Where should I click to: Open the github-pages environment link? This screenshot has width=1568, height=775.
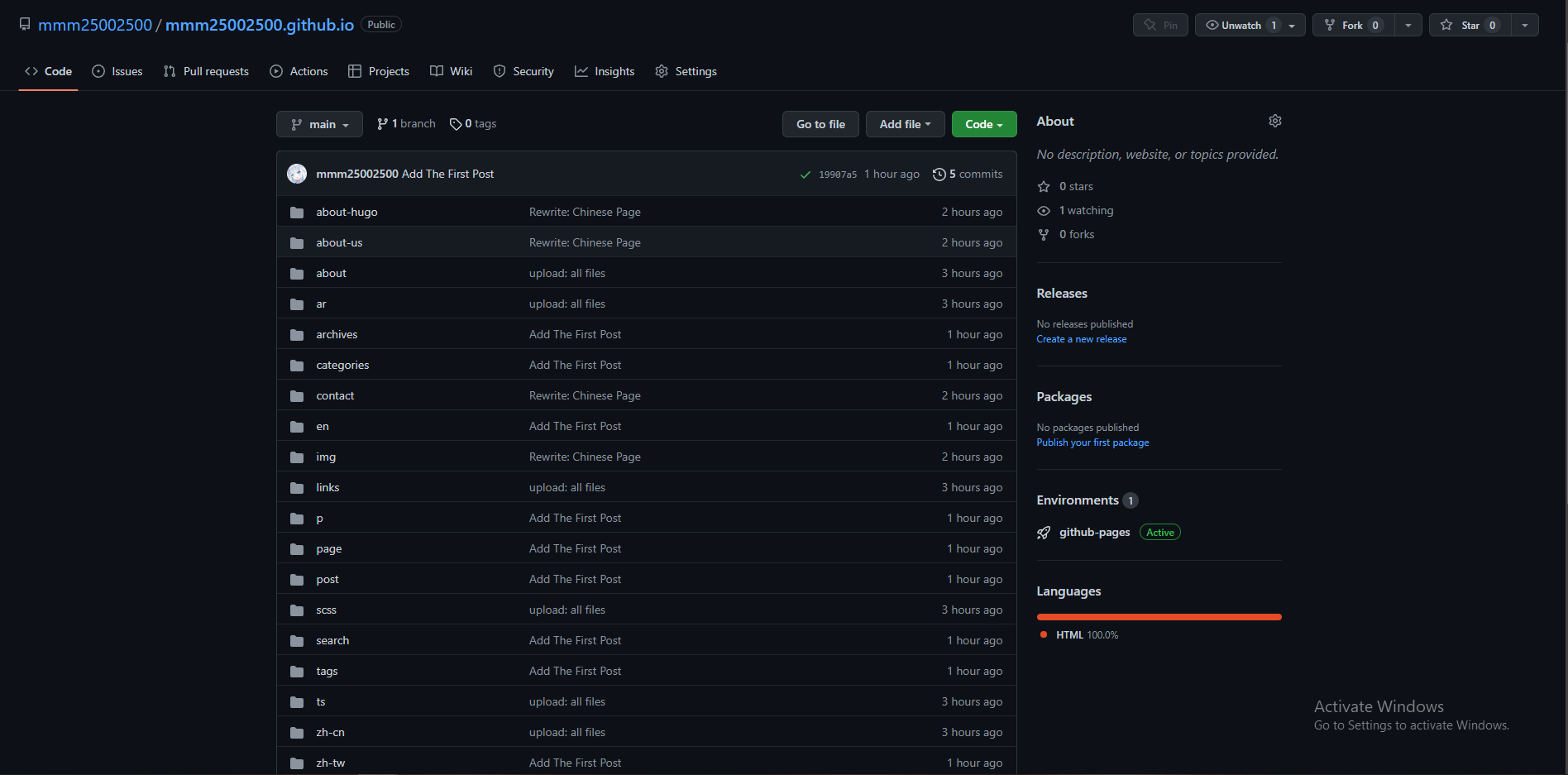tap(1094, 533)
